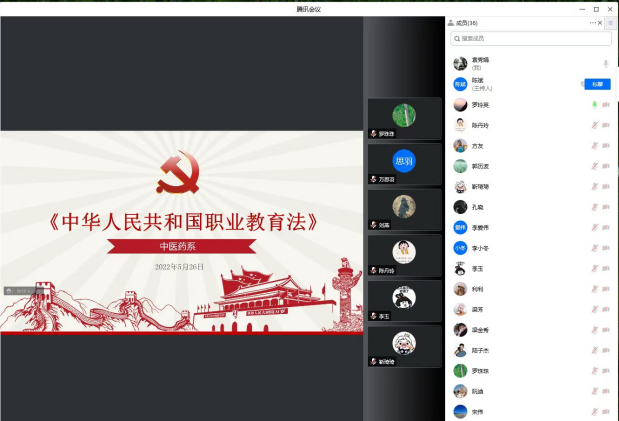
Task: Click the 腾讯会议 window title
Action: 309,9
